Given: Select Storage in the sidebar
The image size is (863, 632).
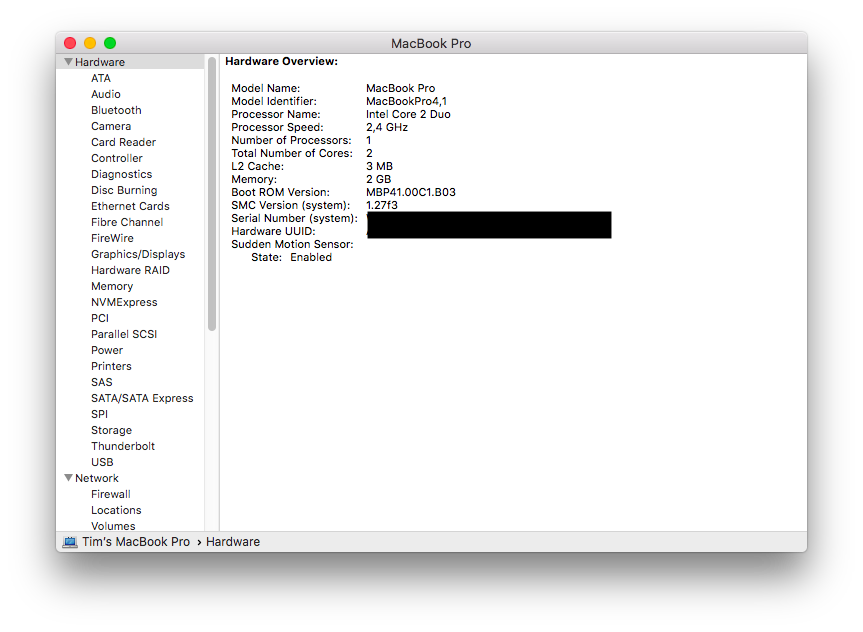Looking at the screenshot, I should (x=111, y=430).
